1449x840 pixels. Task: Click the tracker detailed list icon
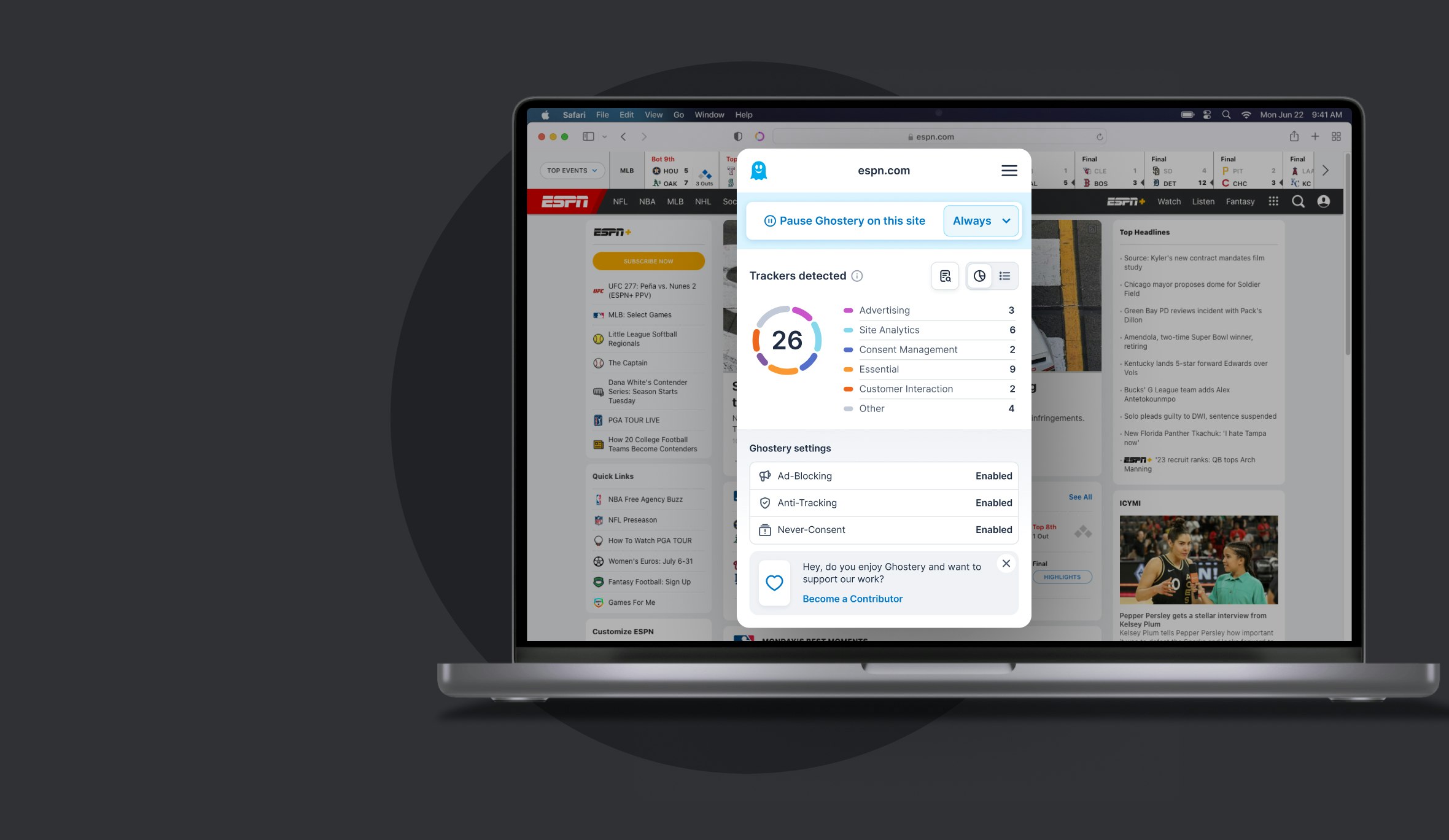[1005, 275]
